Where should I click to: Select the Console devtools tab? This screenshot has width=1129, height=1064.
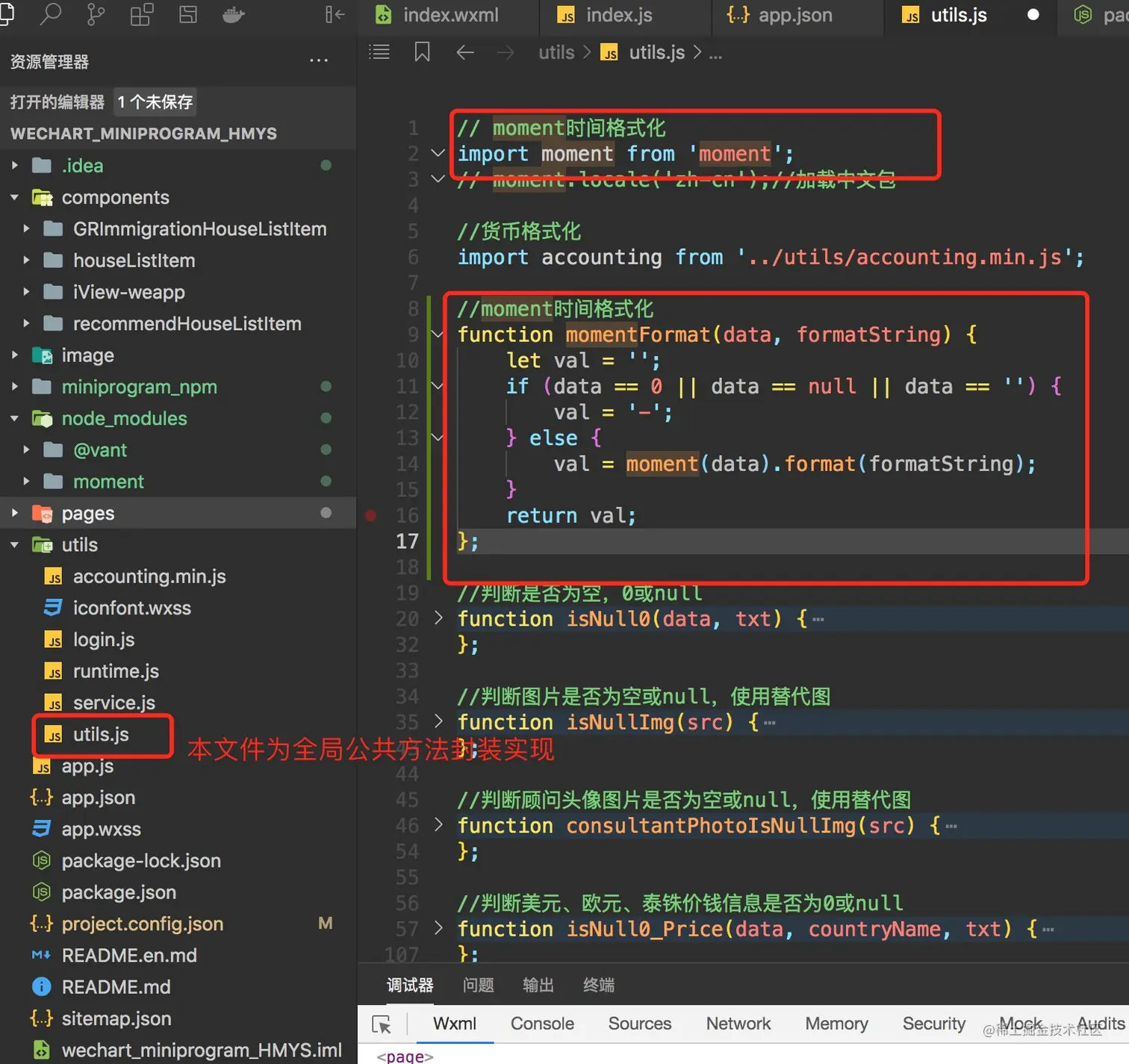coord(542,1024)
